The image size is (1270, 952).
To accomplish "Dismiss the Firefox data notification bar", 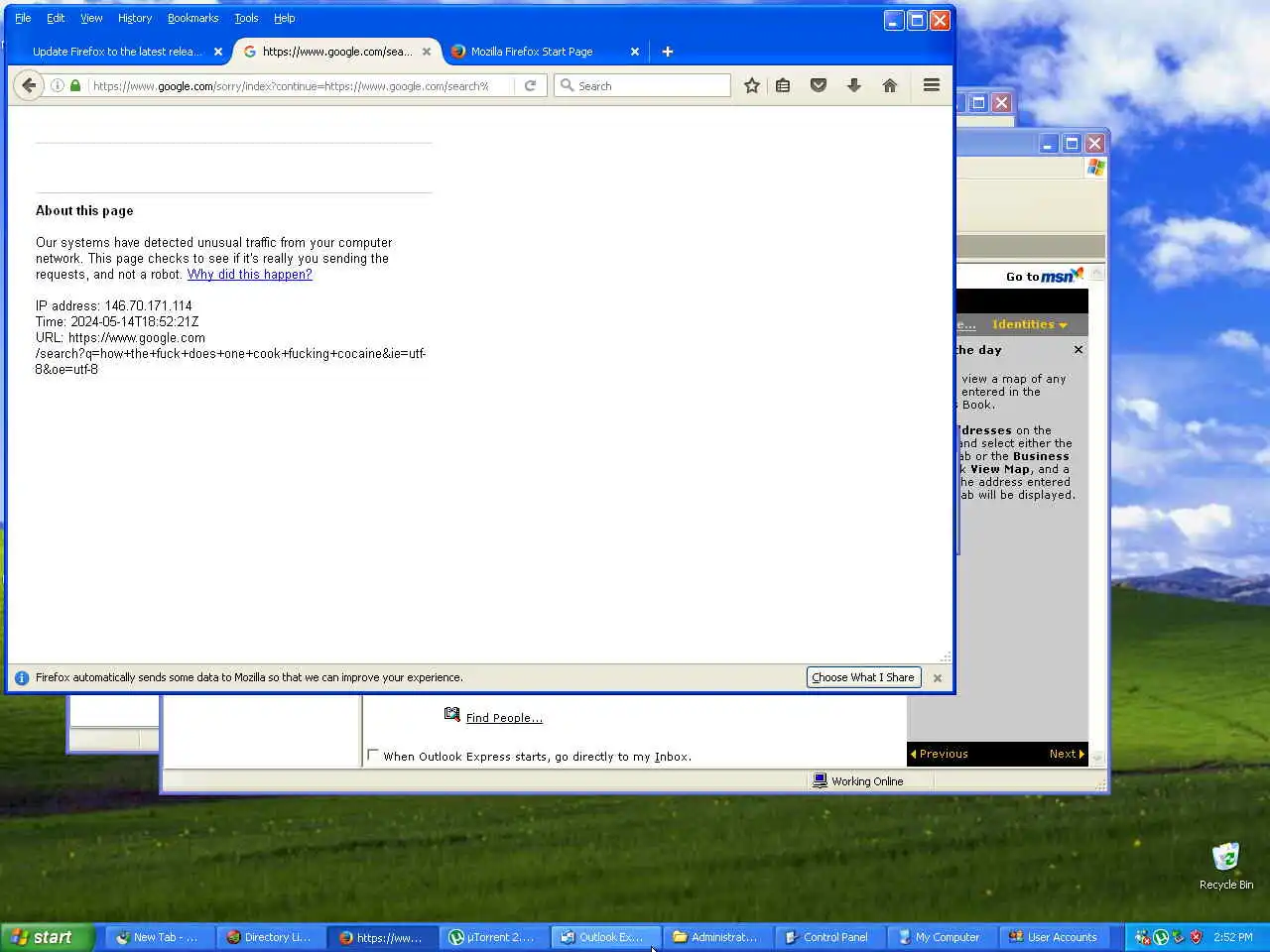I will 938,678.
